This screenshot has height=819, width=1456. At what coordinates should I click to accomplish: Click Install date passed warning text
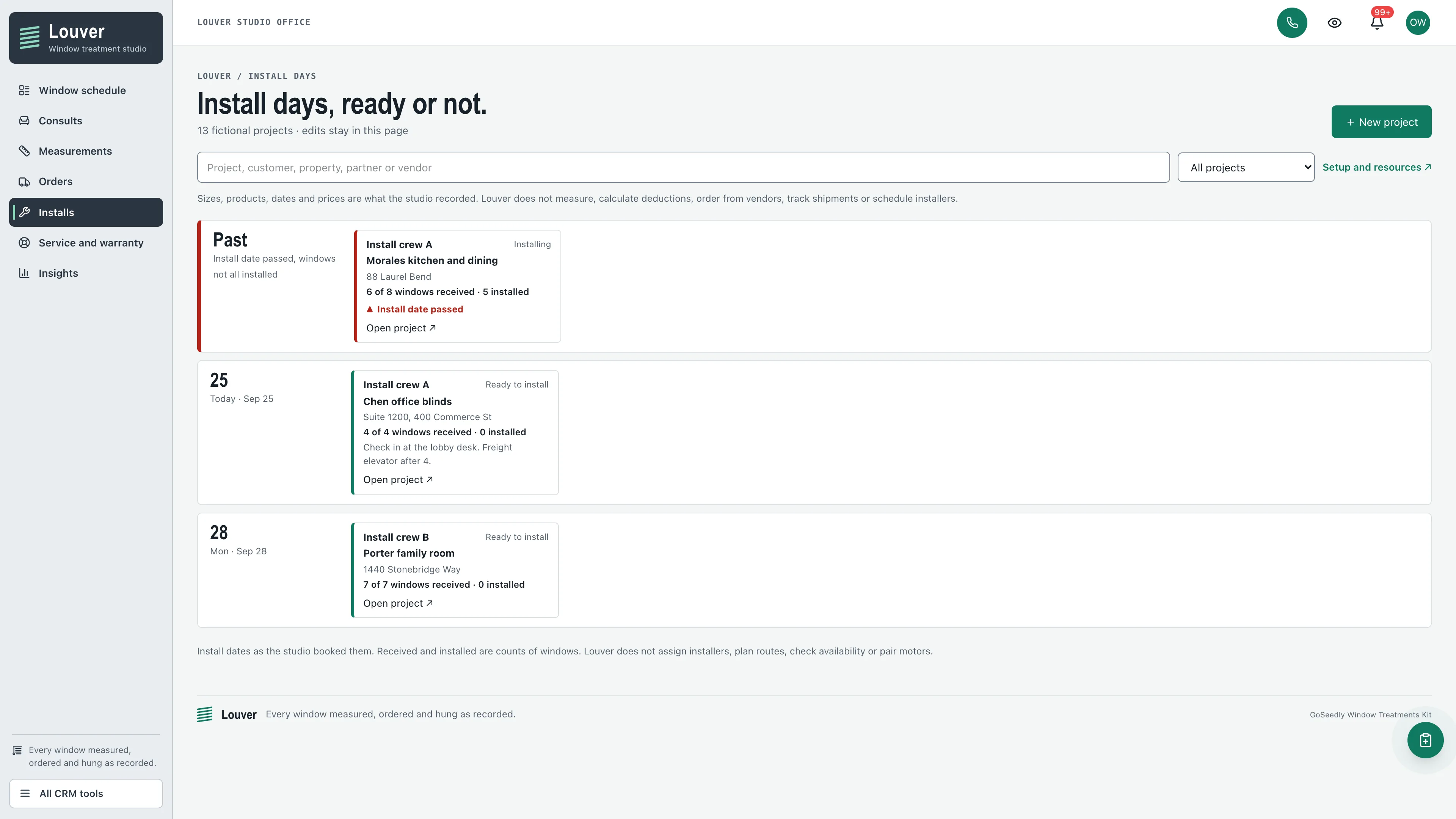pos(420,309)
